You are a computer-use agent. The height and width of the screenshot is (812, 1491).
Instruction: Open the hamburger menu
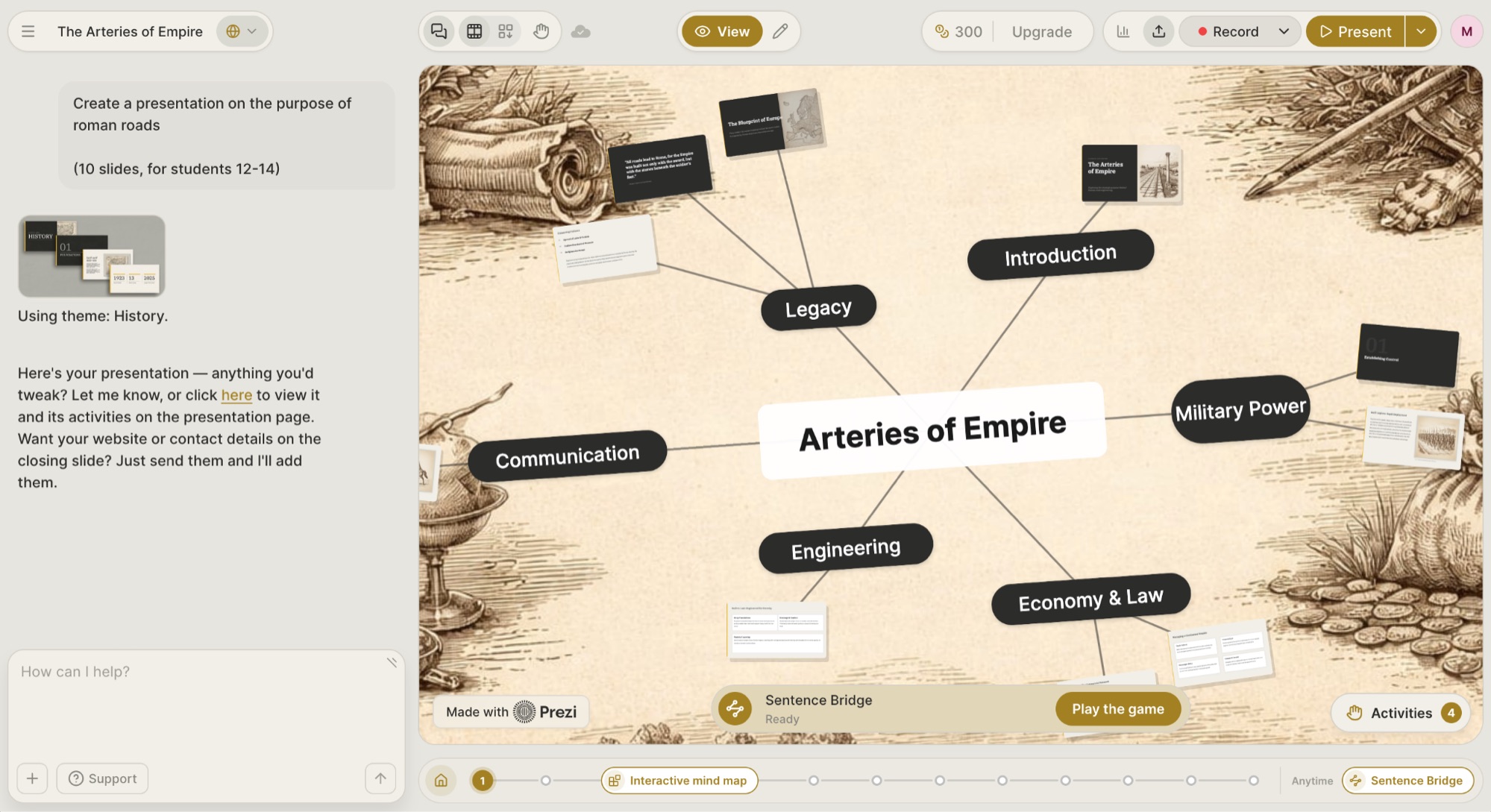[28, 31]
